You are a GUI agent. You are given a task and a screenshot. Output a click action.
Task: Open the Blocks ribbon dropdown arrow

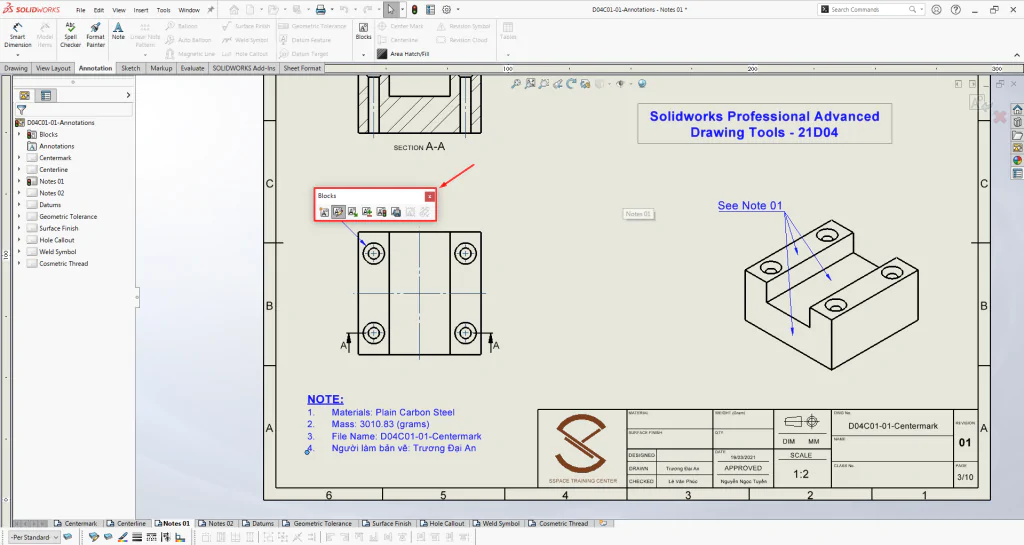pos(364,54)
